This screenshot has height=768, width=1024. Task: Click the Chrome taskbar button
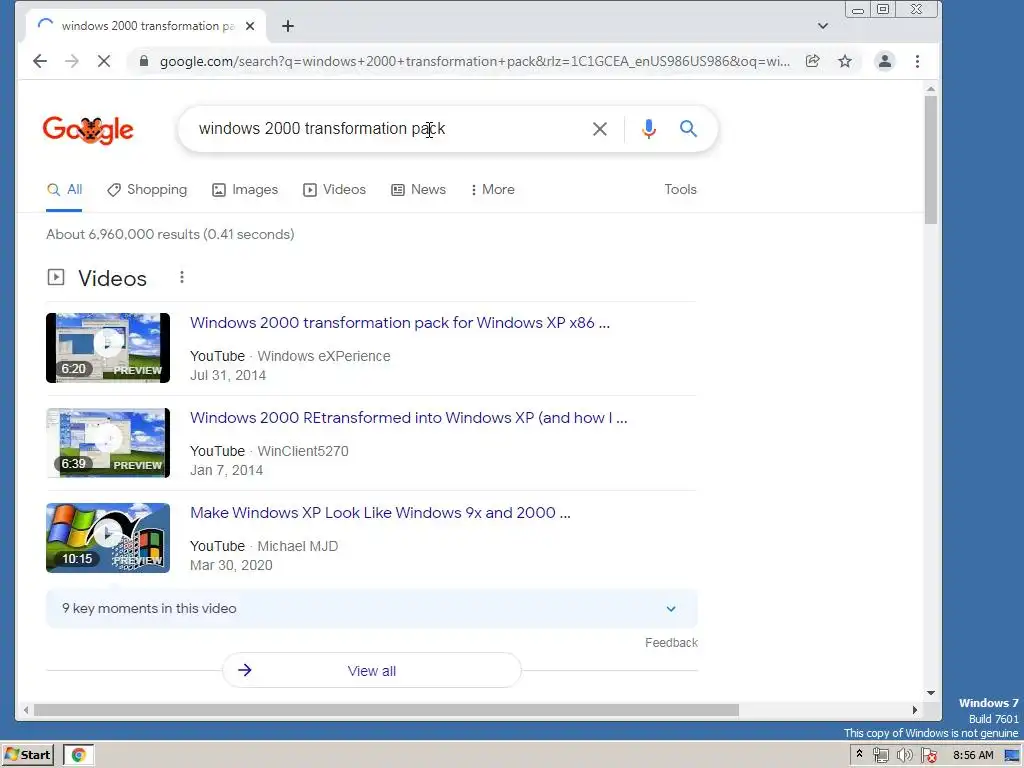point(78,755)
